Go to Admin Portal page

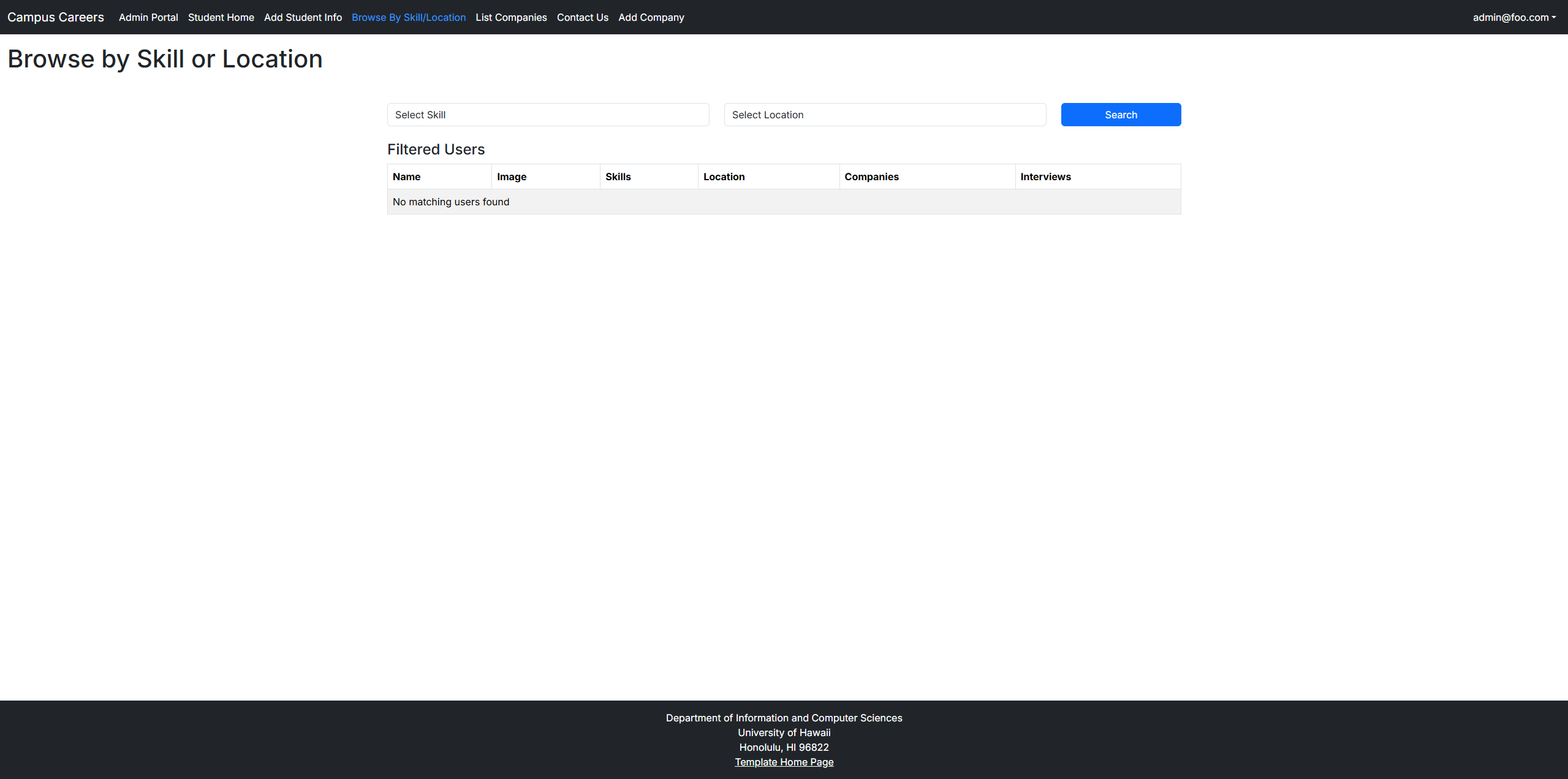148,17
